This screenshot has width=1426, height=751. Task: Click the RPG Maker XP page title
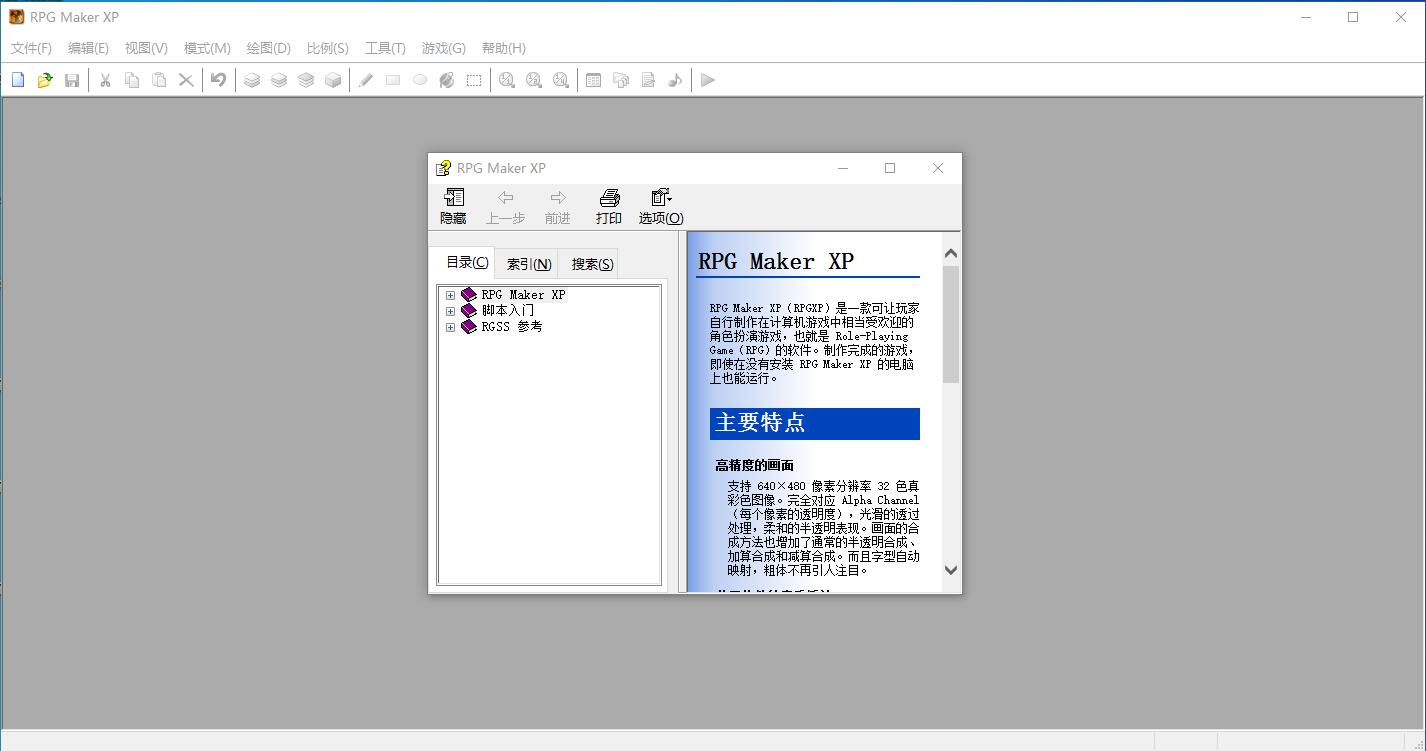click(776, 261)
